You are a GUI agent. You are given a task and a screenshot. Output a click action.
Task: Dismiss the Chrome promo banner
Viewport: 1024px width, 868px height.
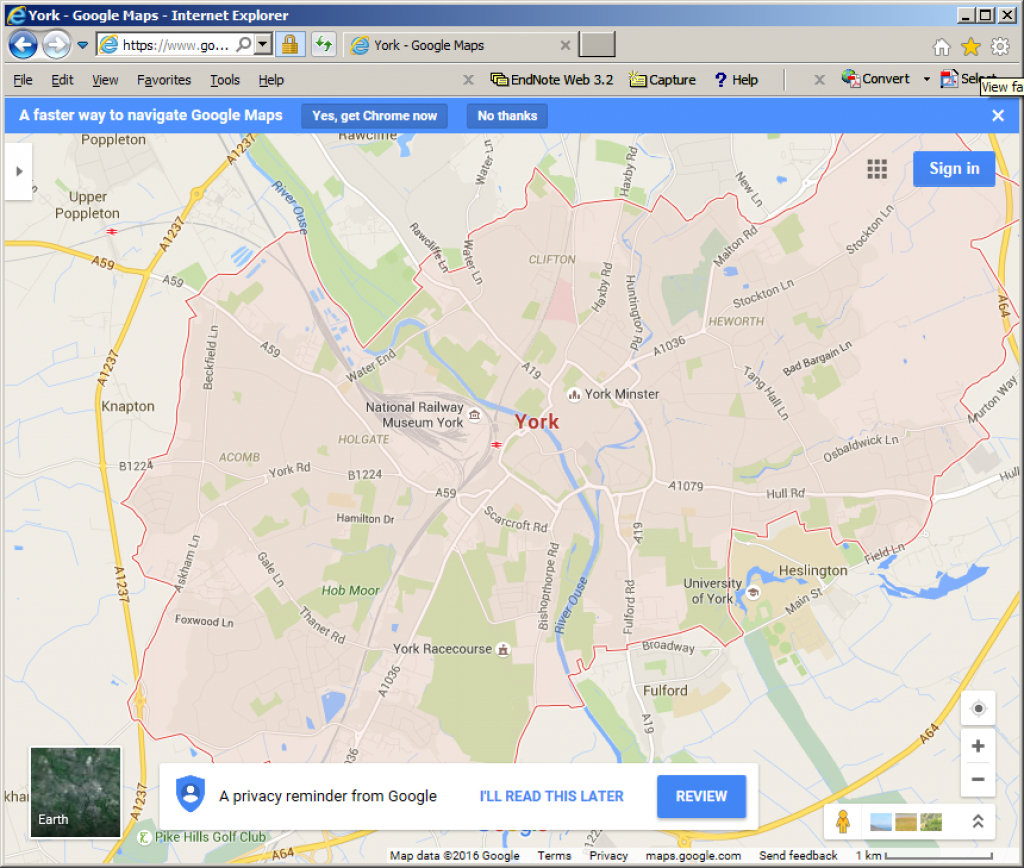tap(997, 116)
